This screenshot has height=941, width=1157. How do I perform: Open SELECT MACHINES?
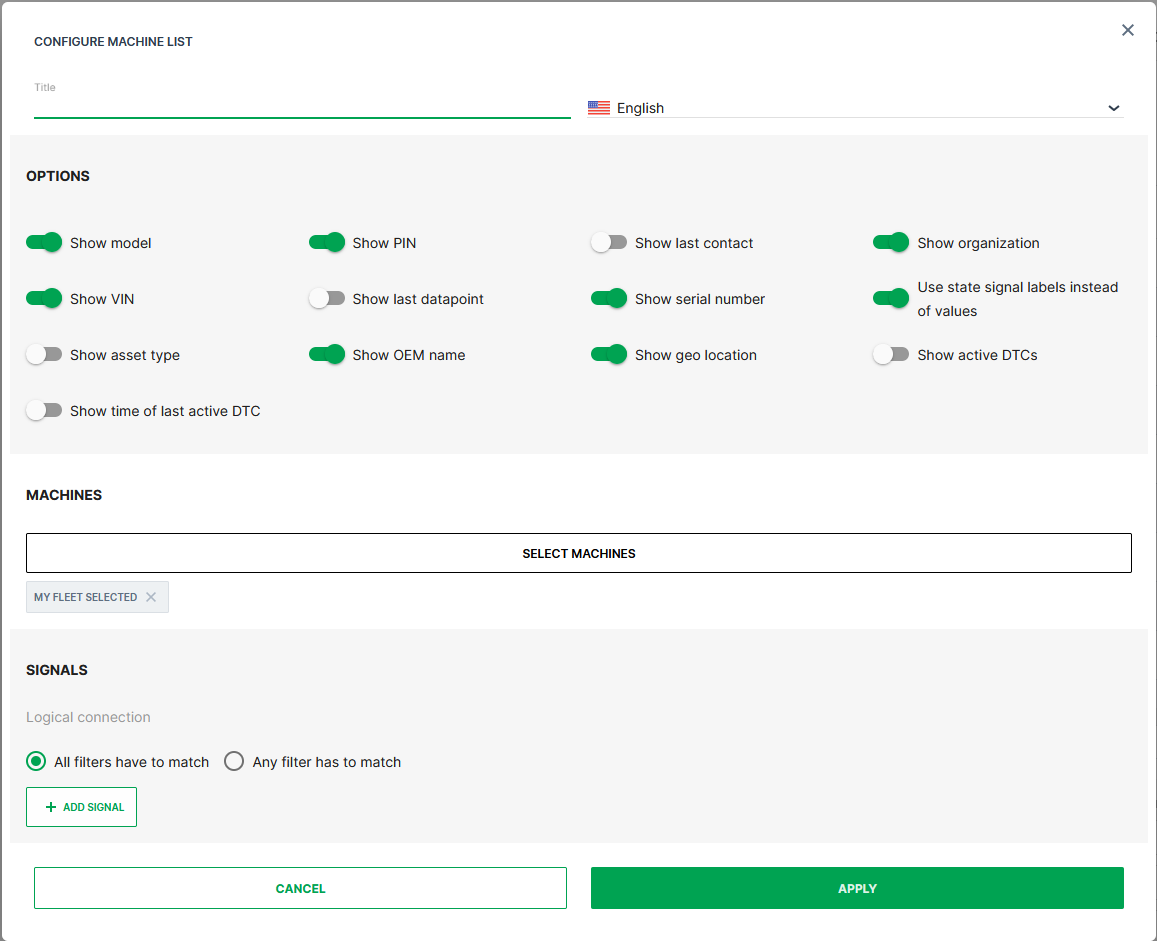(x=578, y=552)
